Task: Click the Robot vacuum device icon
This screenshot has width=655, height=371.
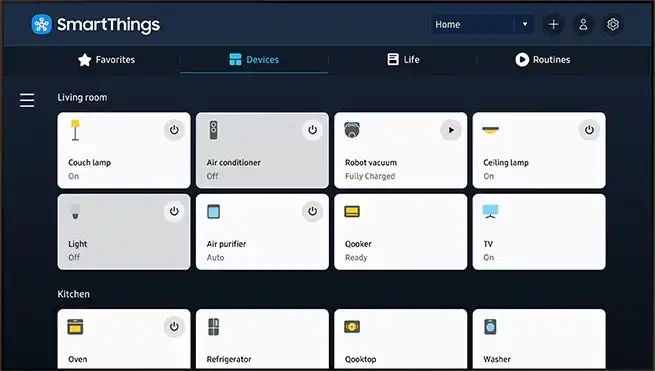Action: tap(352, 130)
